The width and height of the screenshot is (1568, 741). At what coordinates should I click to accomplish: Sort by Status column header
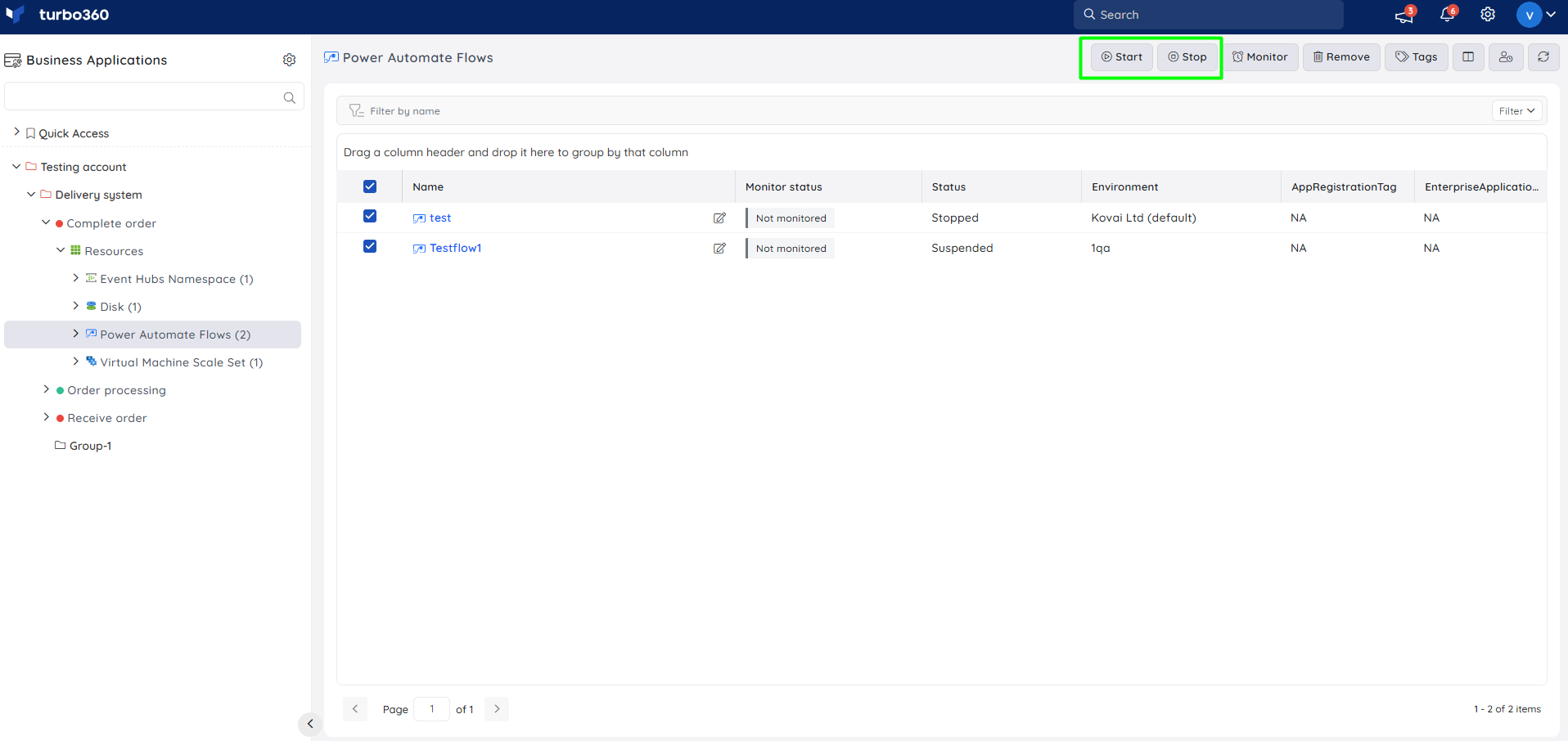coord(948,186)
